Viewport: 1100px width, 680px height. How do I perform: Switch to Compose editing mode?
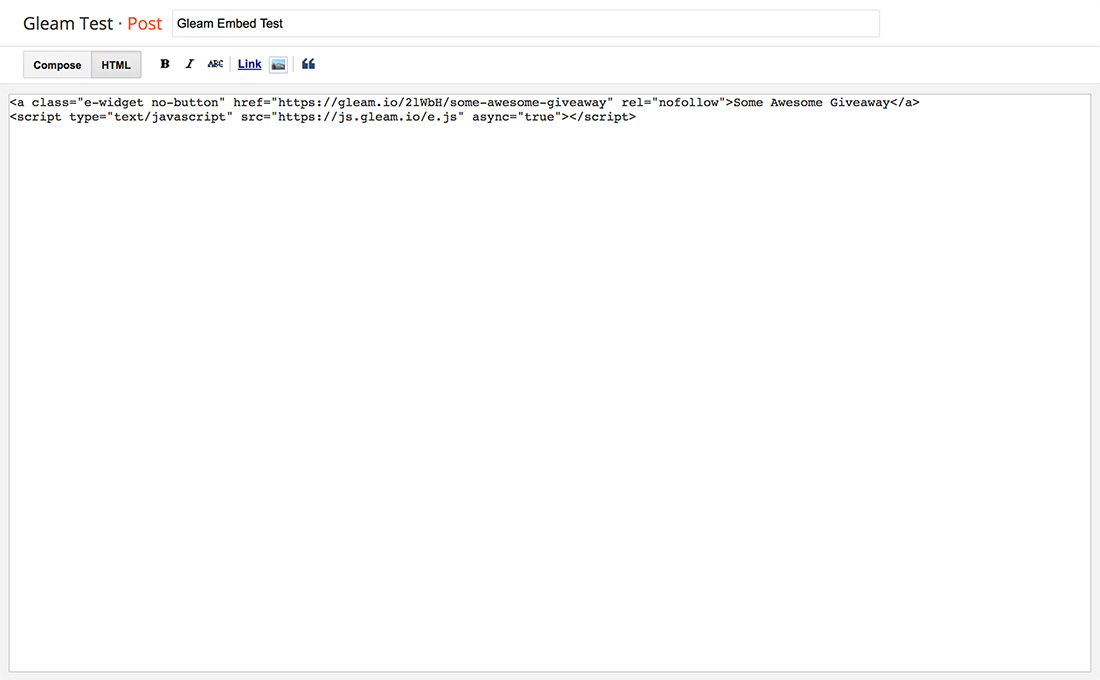point(57,65)
